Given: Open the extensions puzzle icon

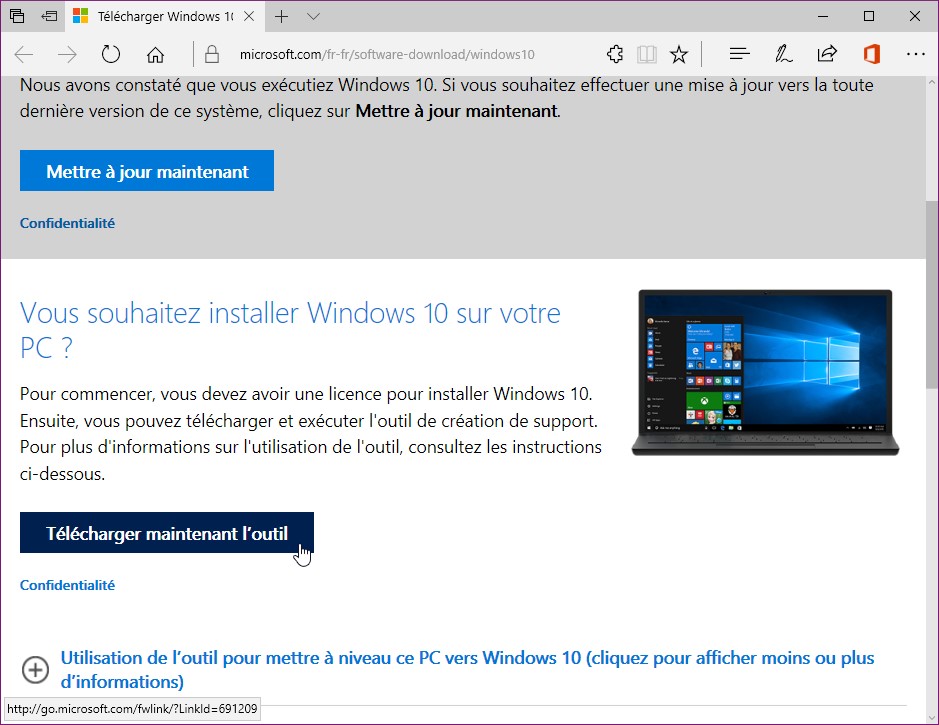Looking at the screenshot, I should (x=615, y=54).
